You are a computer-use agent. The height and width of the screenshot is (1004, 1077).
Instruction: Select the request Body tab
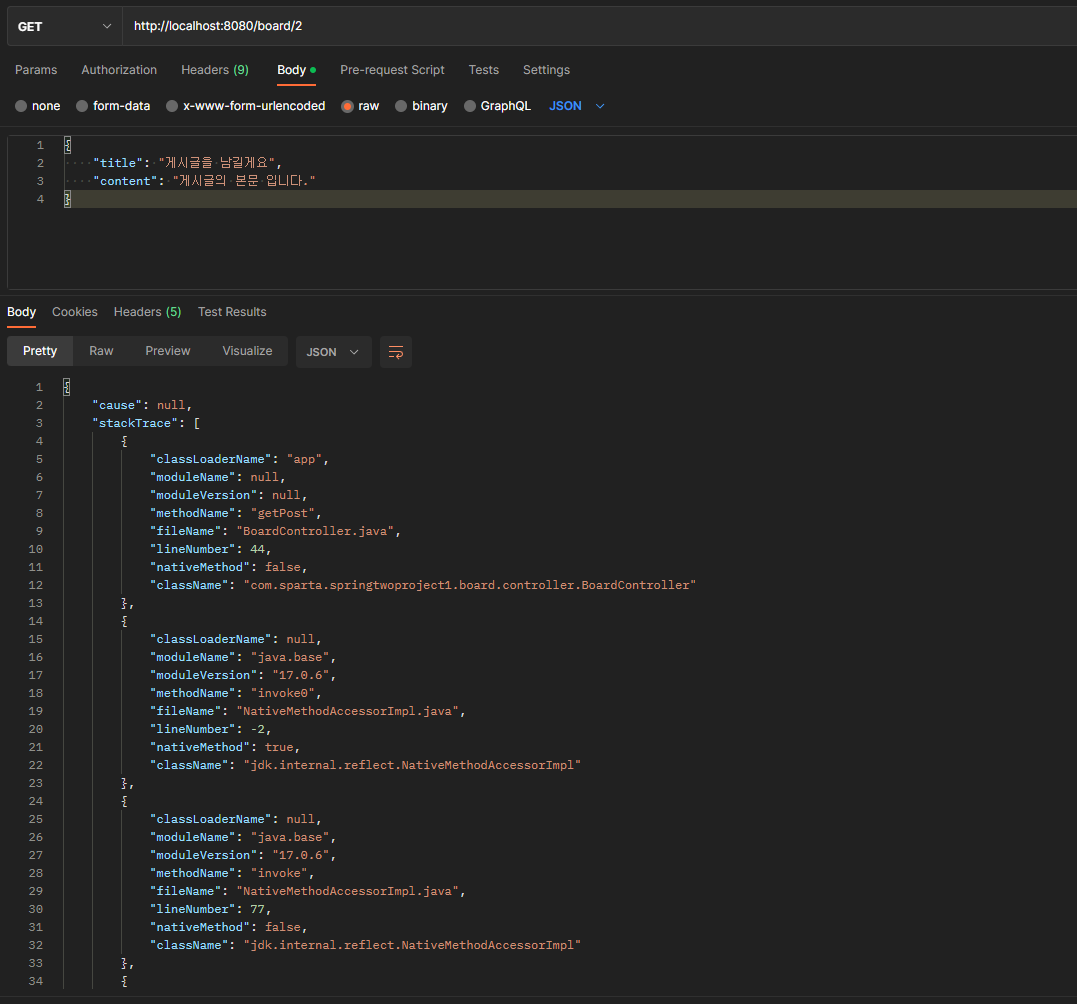(296, 70)
